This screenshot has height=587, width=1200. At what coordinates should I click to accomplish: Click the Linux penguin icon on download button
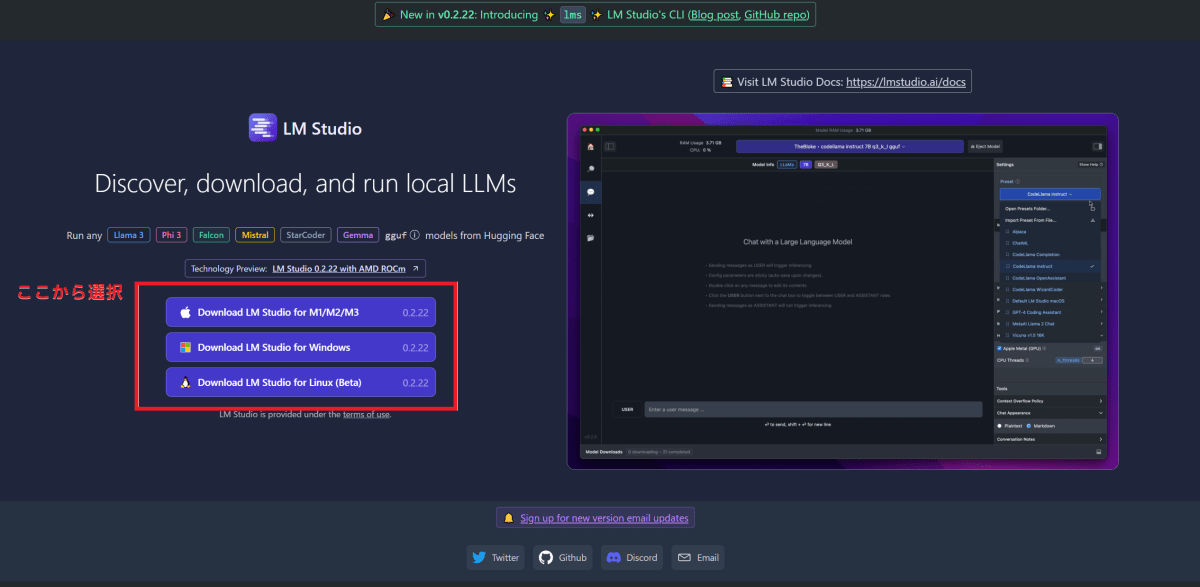point(185,383)
